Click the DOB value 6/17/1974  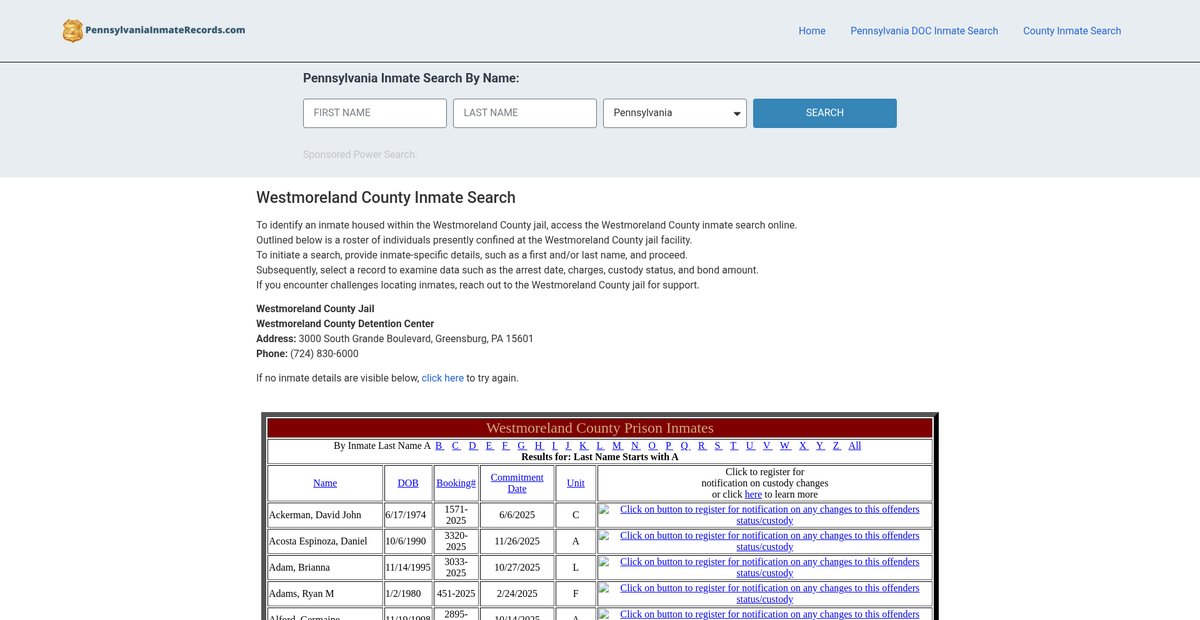(x=406, y=515)
